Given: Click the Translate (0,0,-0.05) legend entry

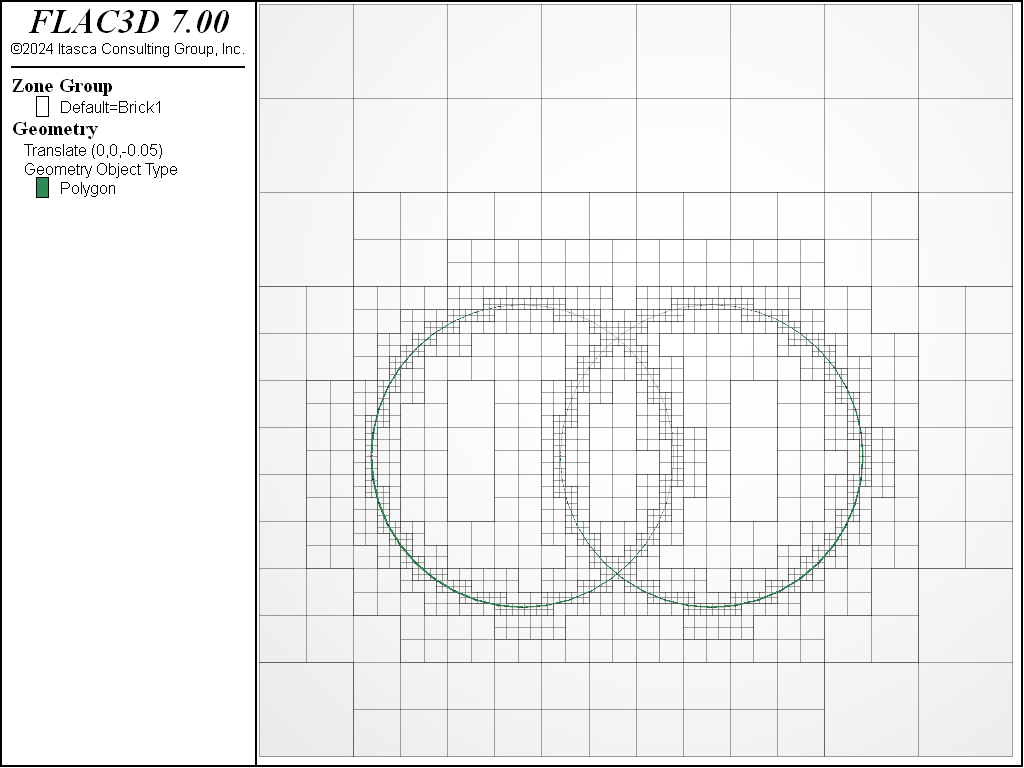Looking at the screenshot, I should 93,150.
